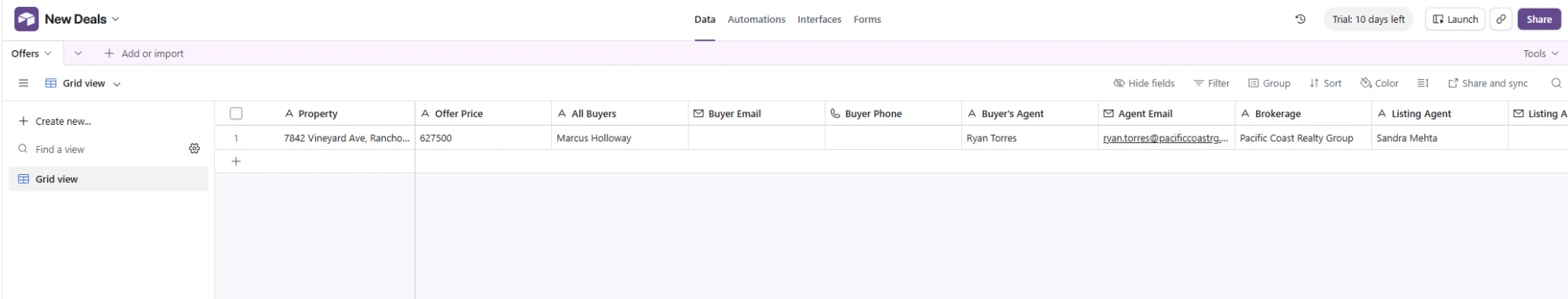The width and height of the screenshot is (1568, 299).
Task: Open view list settings gear icon
Action: (194, 148)
